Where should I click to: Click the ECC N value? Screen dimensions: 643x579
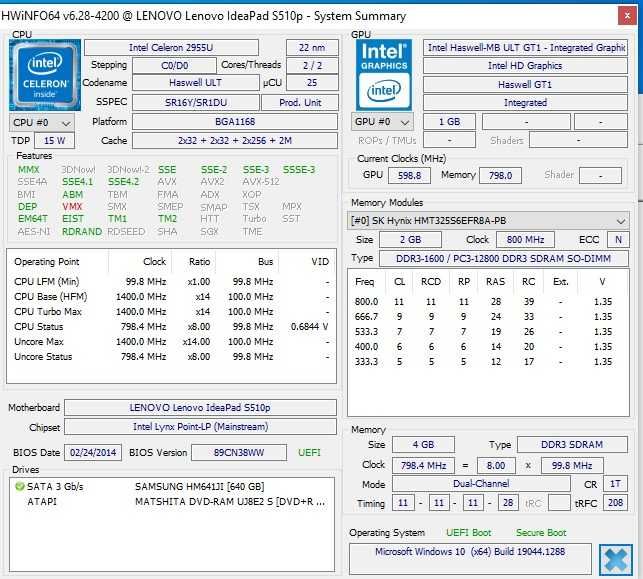(618, 239)
